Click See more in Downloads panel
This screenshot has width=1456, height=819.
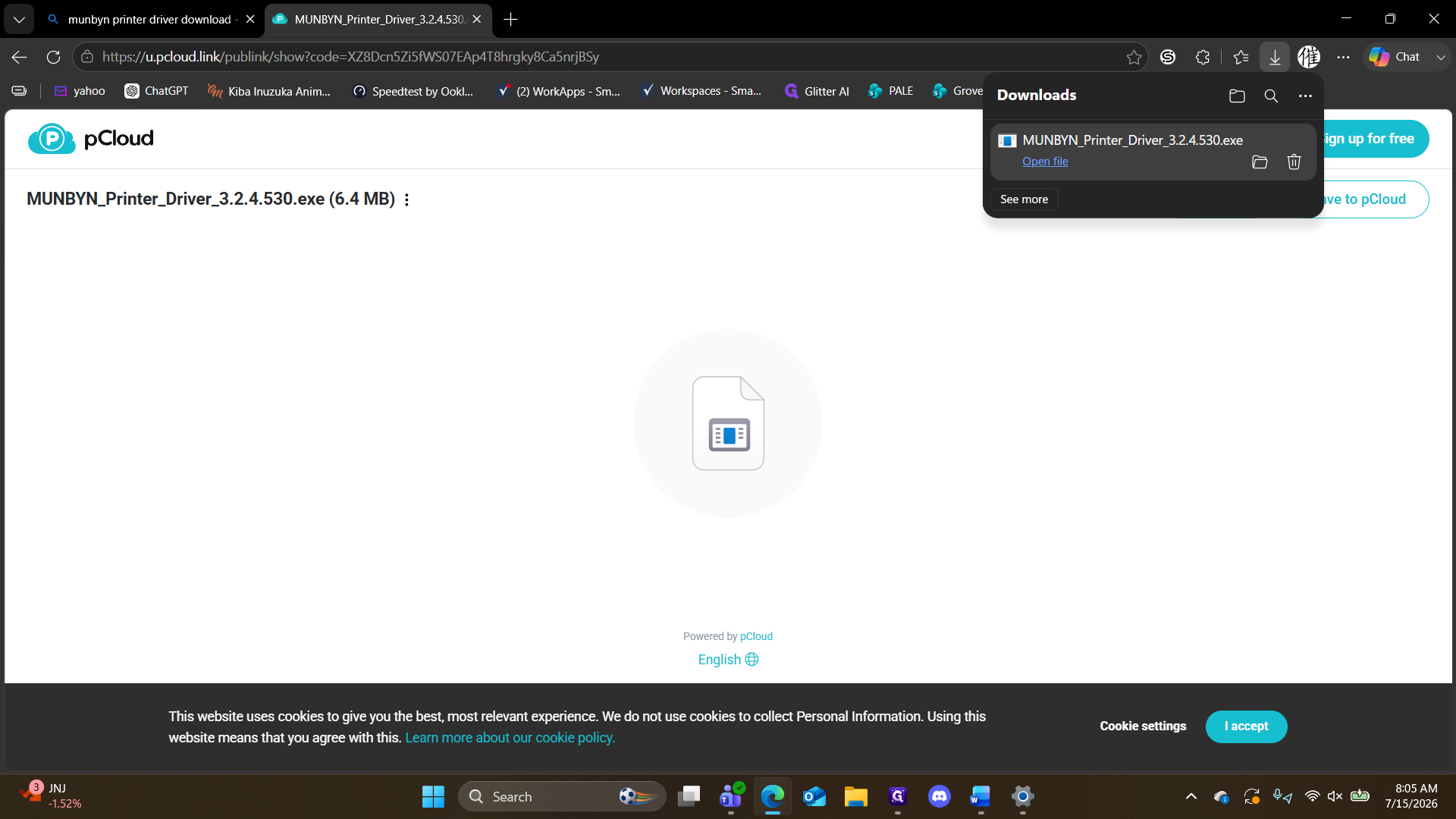[x=1024, y=199]
